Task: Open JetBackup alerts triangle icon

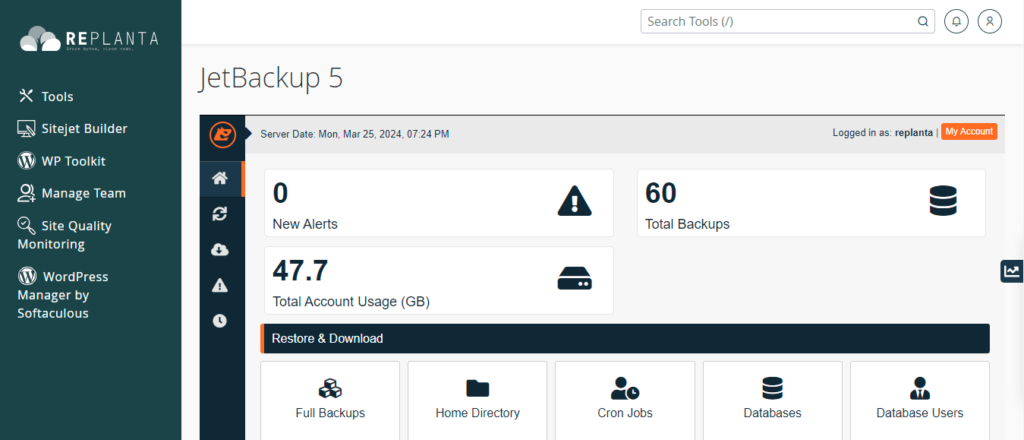Action: click(x=220, y=285)
